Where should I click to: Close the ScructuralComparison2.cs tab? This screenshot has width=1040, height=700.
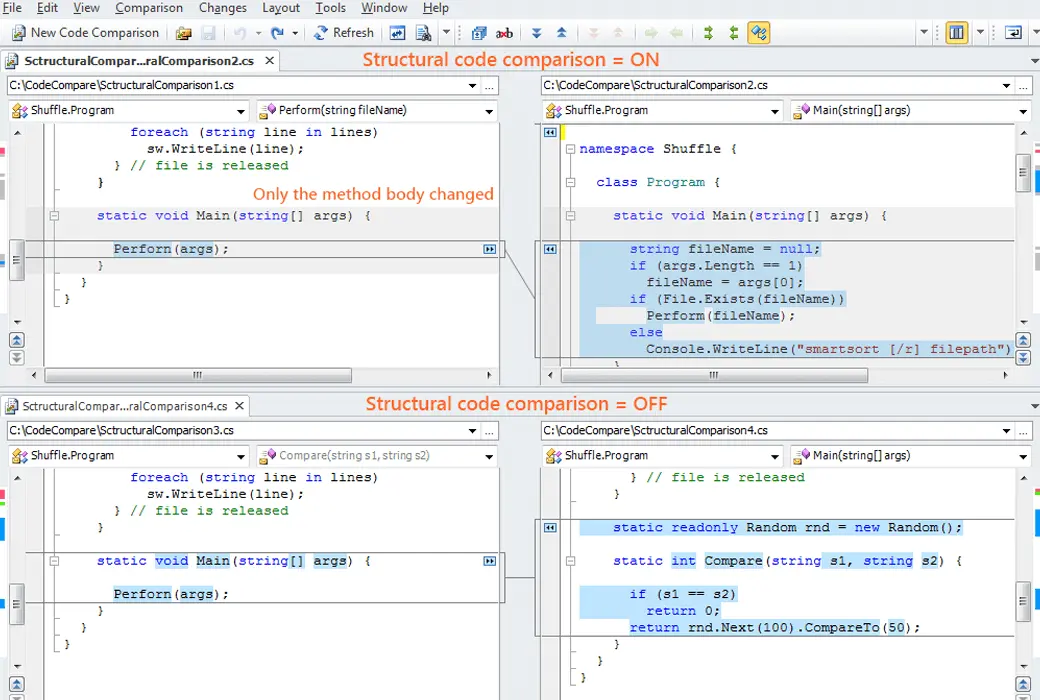[x=269, y=60]
